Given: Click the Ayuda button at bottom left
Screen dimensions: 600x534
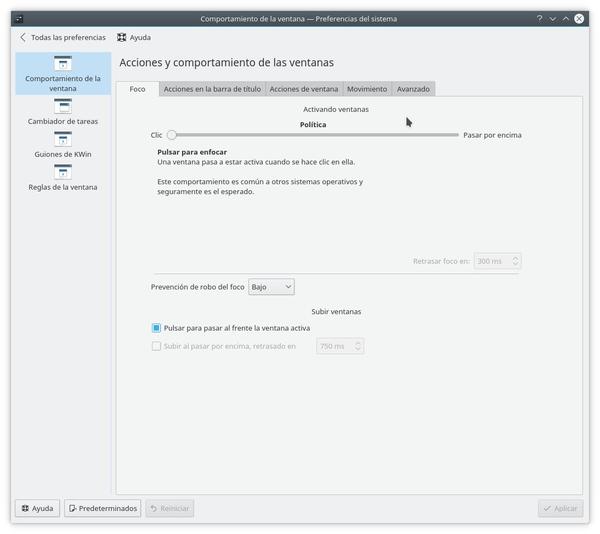Looking at the screenshot, I should [x=38, y=508].
